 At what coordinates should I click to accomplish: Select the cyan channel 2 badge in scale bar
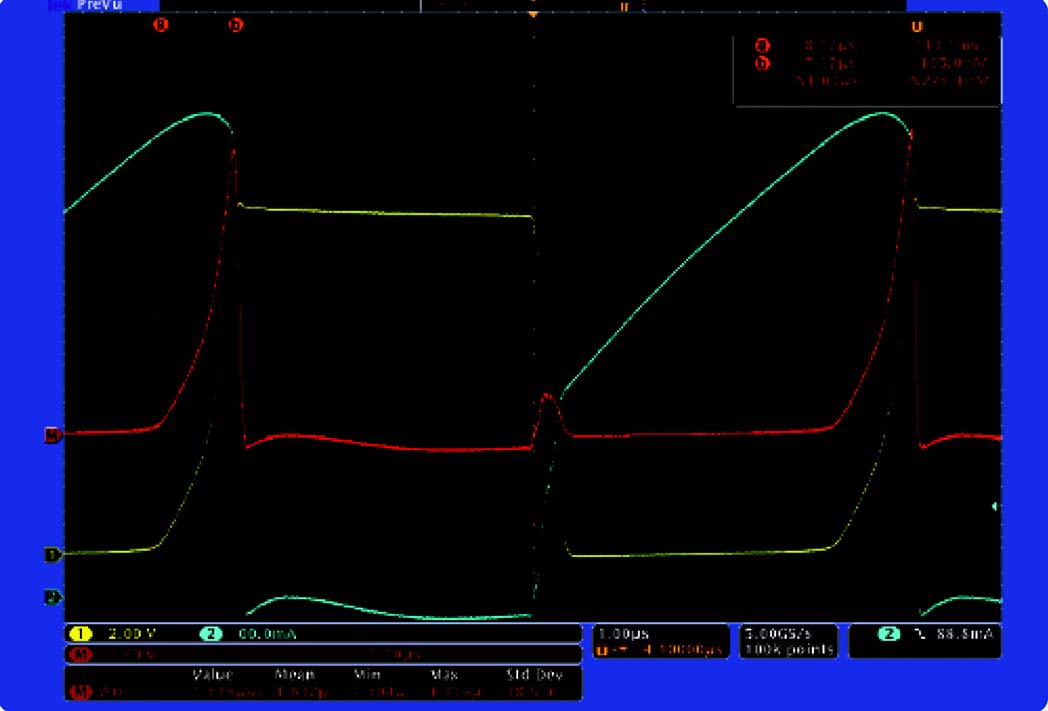(211, 634)
